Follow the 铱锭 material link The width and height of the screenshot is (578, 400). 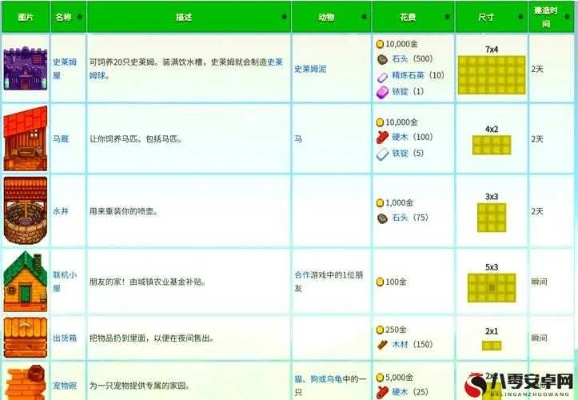pos(400,91)
